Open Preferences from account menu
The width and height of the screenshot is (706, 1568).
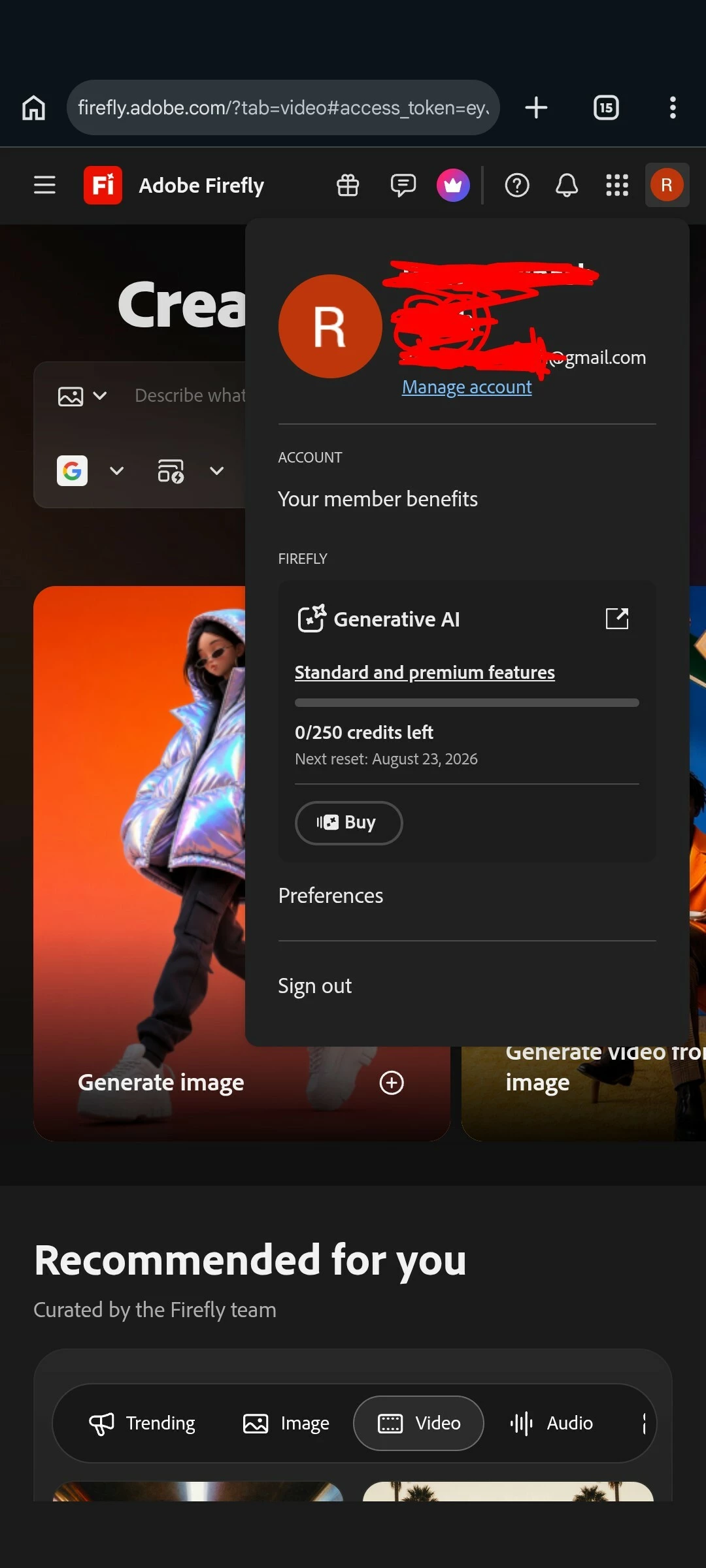click(331, 896)
